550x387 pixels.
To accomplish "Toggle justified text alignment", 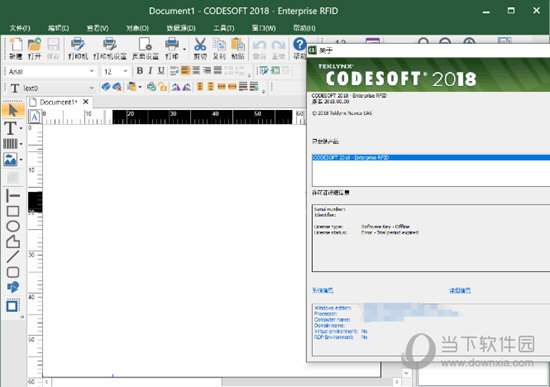I will click(218, 71).
